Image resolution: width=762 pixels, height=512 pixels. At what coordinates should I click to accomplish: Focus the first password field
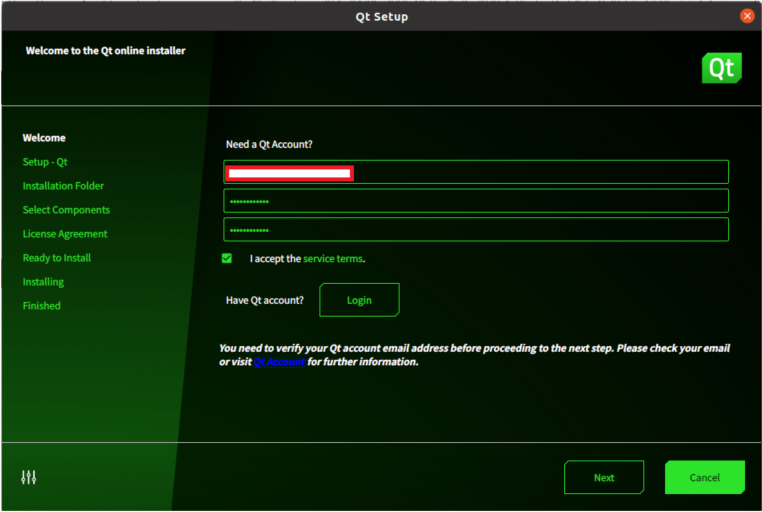[476, 201]
